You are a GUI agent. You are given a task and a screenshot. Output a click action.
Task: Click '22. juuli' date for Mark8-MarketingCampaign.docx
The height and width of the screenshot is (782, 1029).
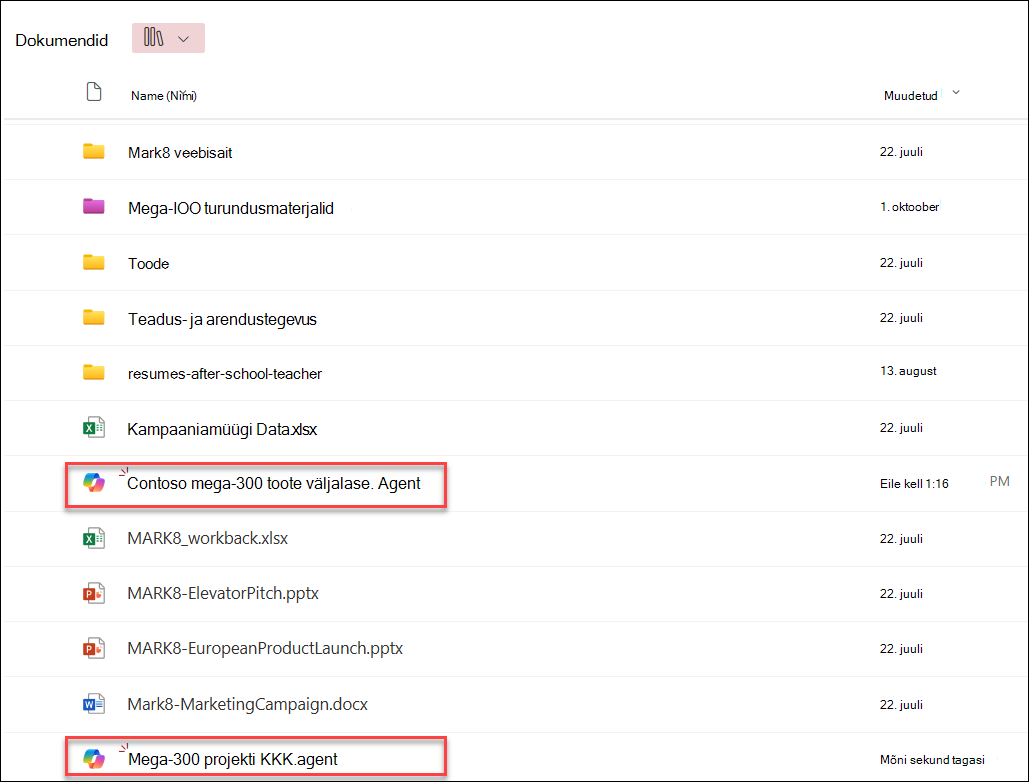tap(901, 705)
